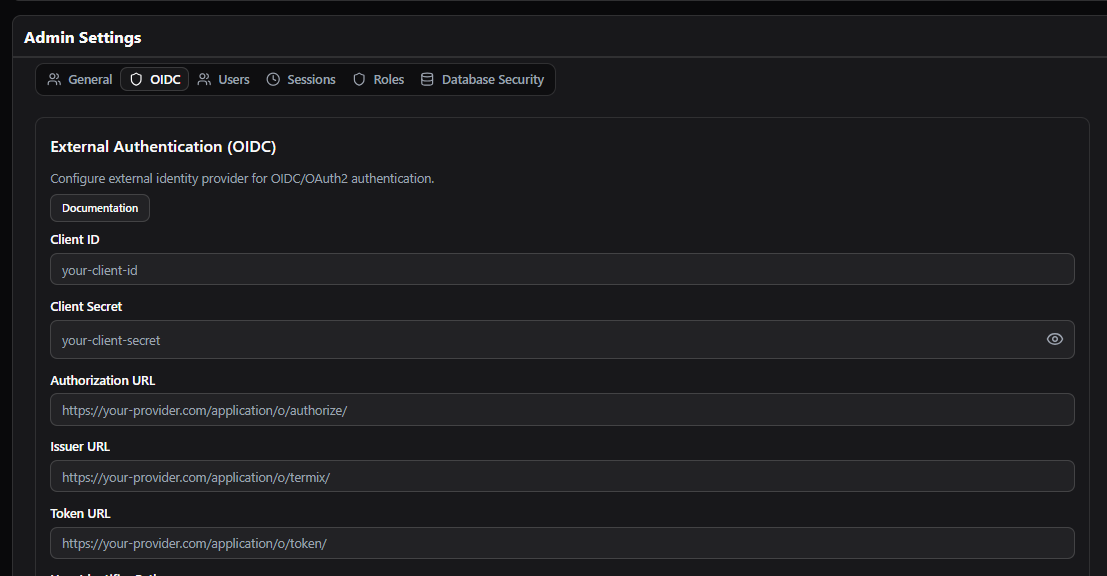
Task: Click the shield icon beside the Roles label
Action: point(359,79)
